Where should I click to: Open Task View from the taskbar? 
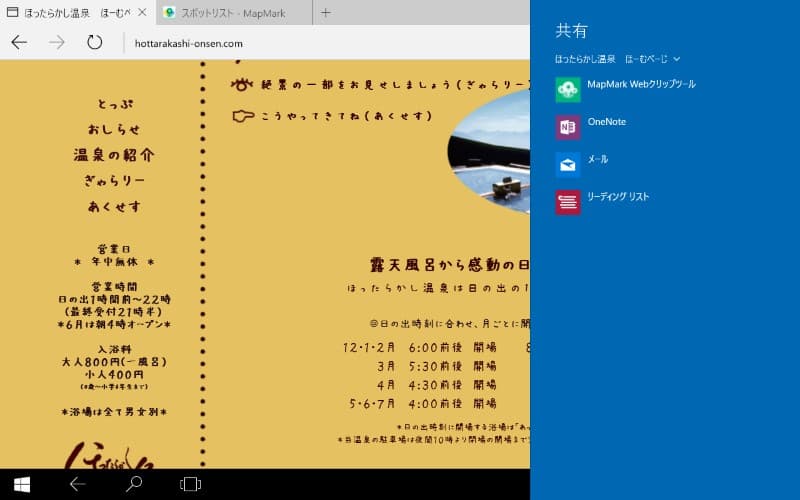coord(189,484)
